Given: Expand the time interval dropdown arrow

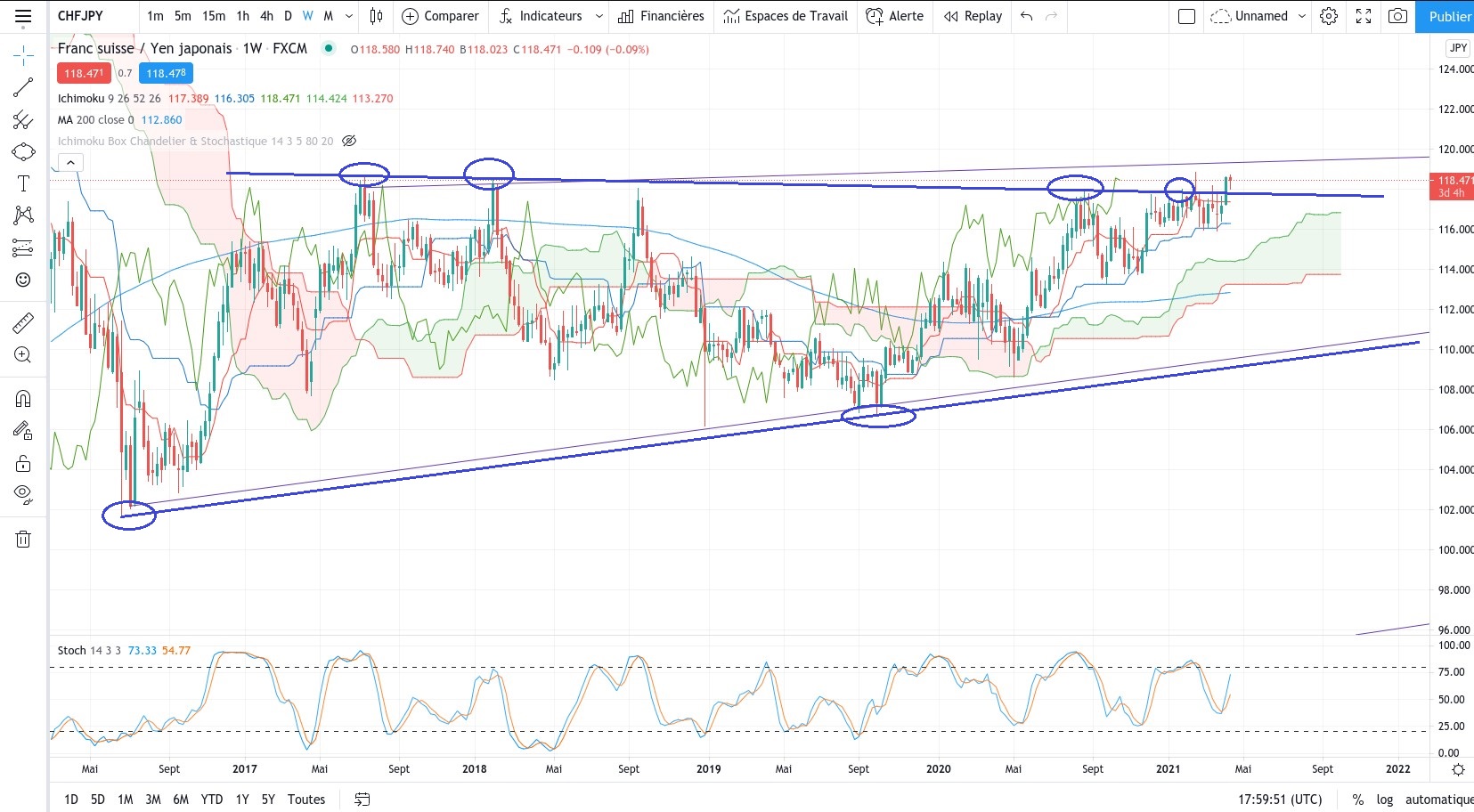Looking at the screenshot, I should (349, 16).
